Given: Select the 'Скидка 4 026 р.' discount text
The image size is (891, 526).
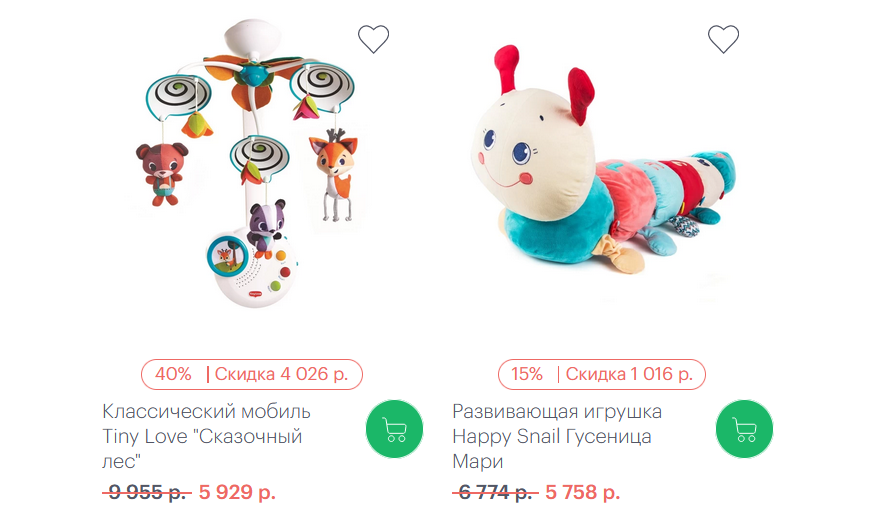Looking at the screenshot, I should point(281,374).
